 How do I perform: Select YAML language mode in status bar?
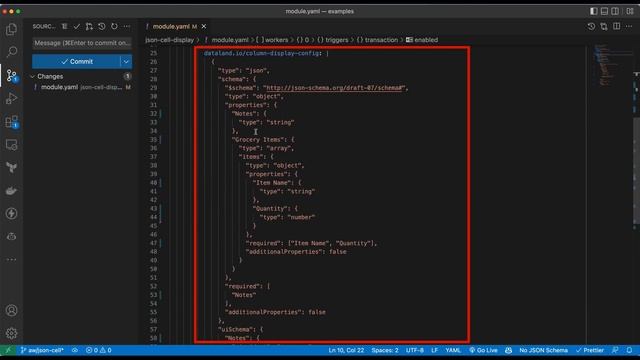pyautogui.click(x=453, y=350)
